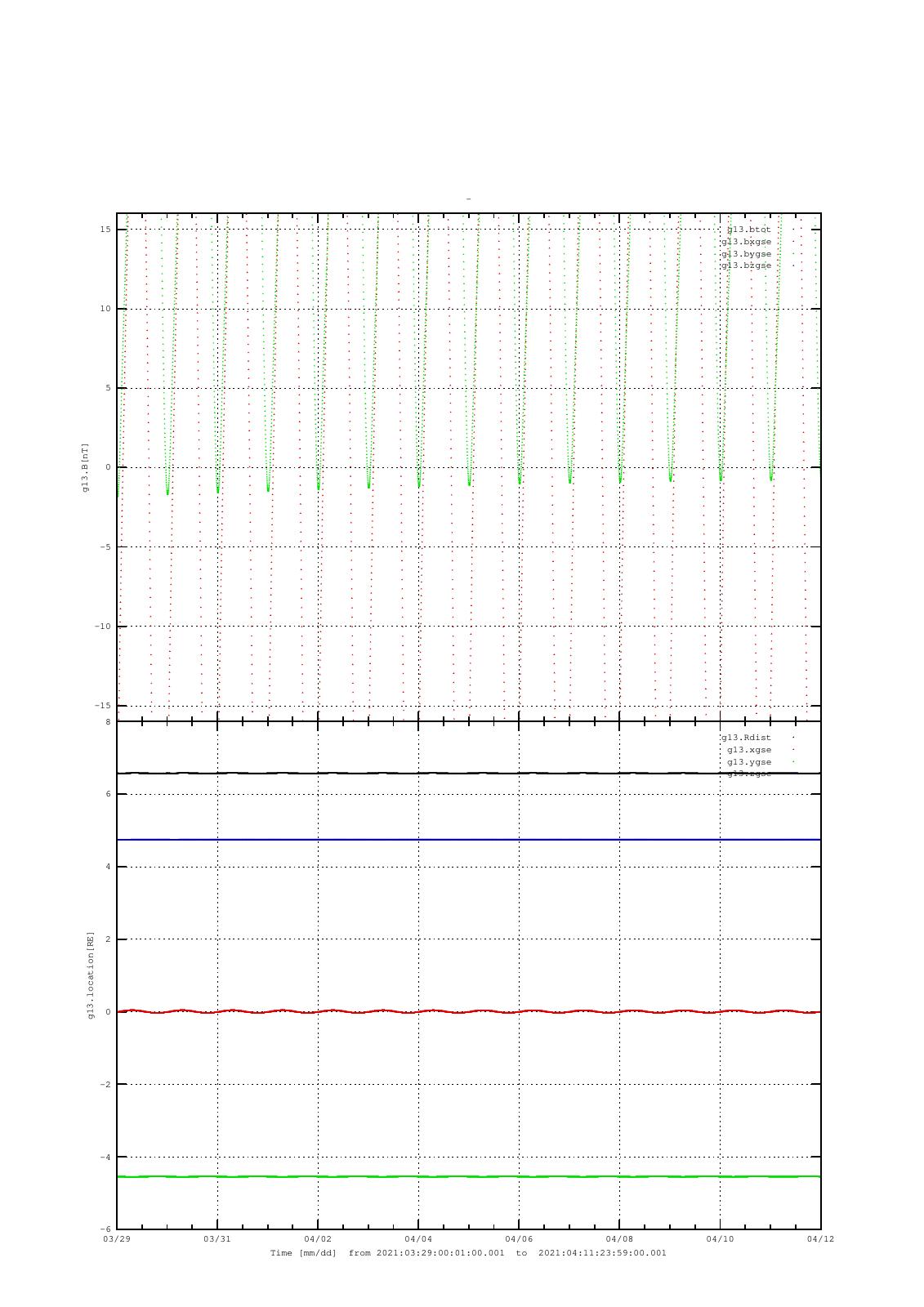Click the g13.bzgse legend label

tap(746, 265)
